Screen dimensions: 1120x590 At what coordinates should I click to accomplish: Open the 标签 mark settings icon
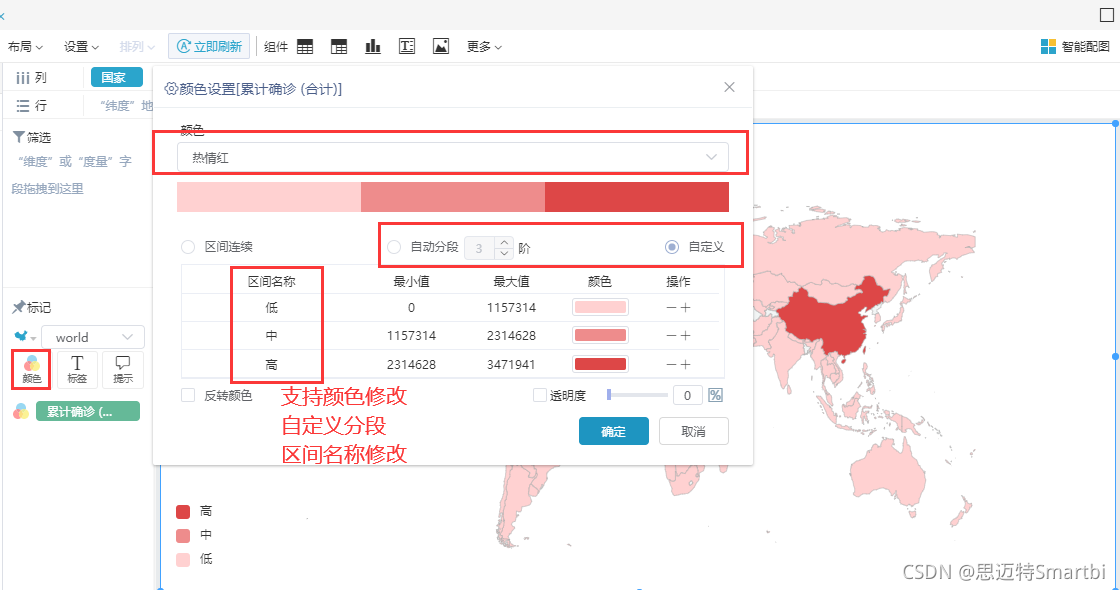pos(77,369)
